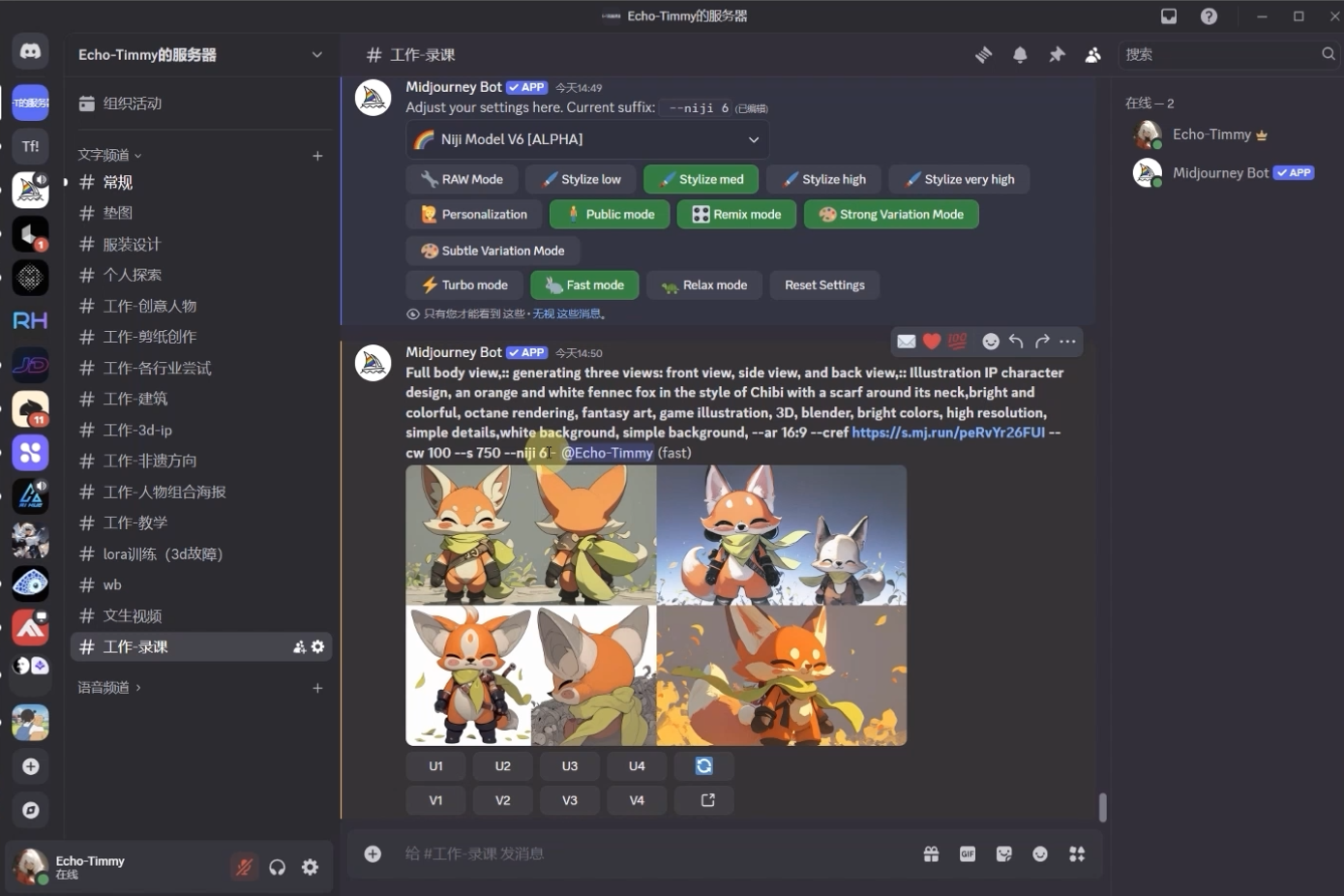Open user settings gear icon

coord(310,867)
